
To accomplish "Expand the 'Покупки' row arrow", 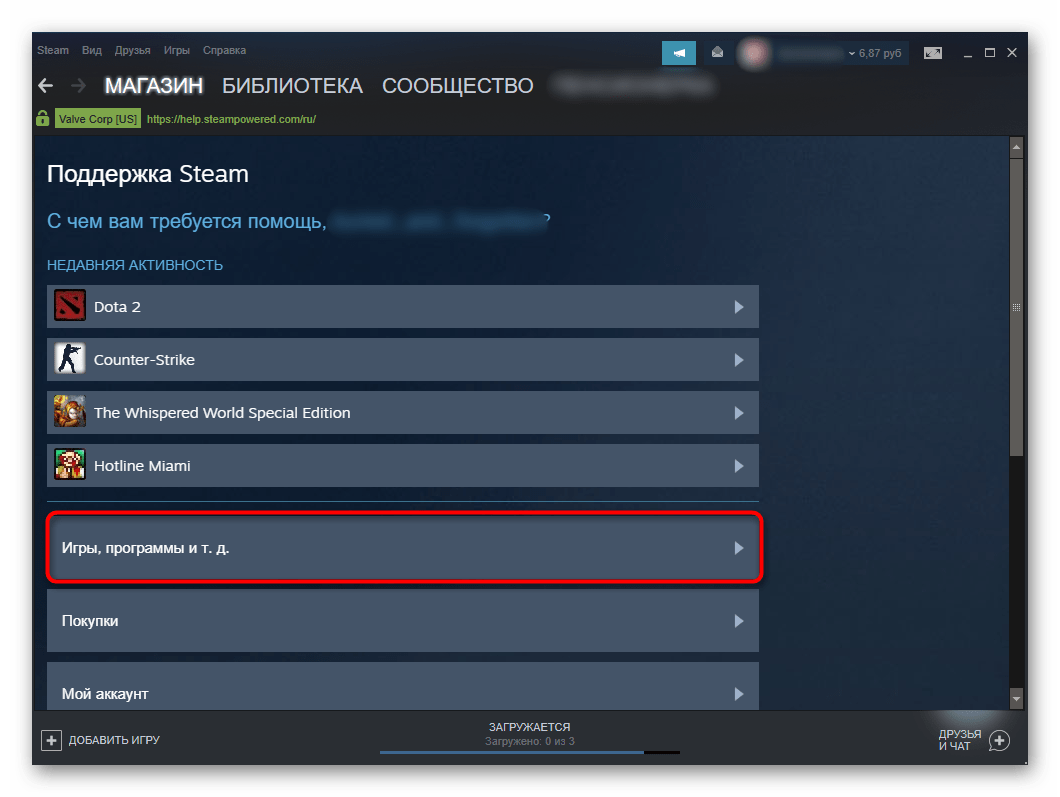I will (739, 621).
